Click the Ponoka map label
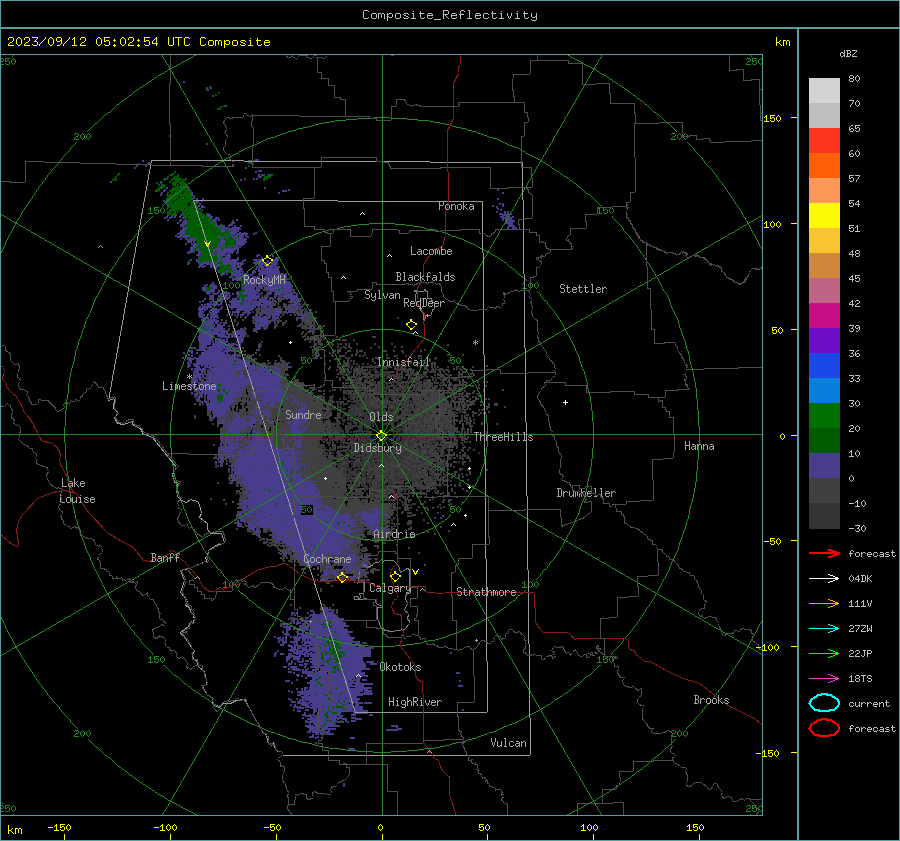The width and height of the screenshot is (900, 841). pyautogui.click(x=456, y=206)
